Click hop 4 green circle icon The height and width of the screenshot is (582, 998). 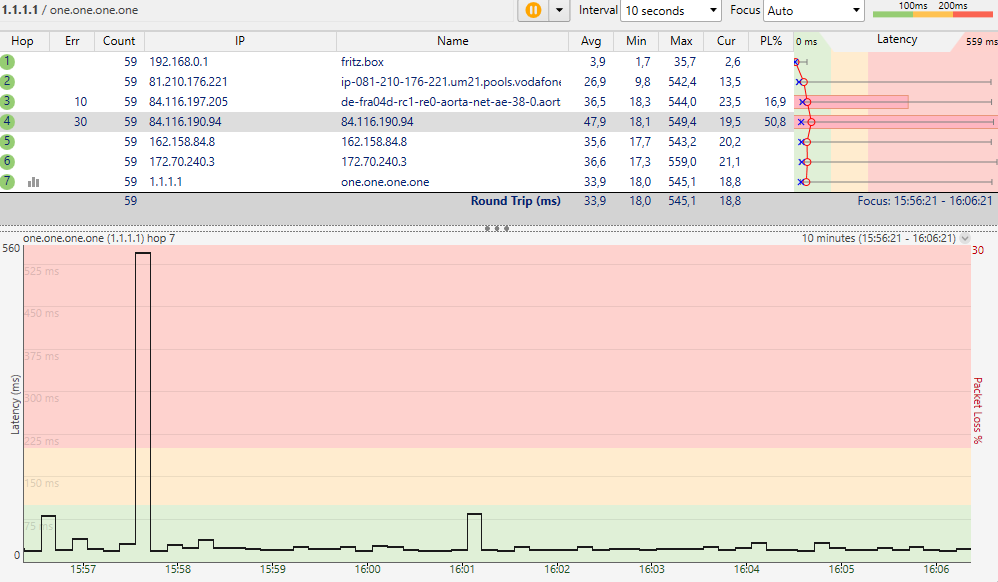coord(7,121)
